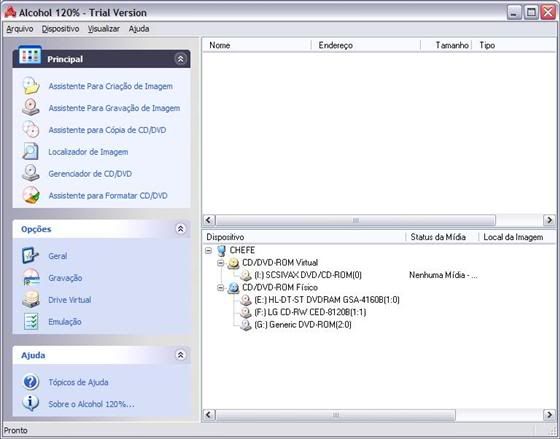Image resolution: width=560 pixels, height=439 pixels.
Task: Collapse the Principal panel with chevron
Action: pos(180,59)
